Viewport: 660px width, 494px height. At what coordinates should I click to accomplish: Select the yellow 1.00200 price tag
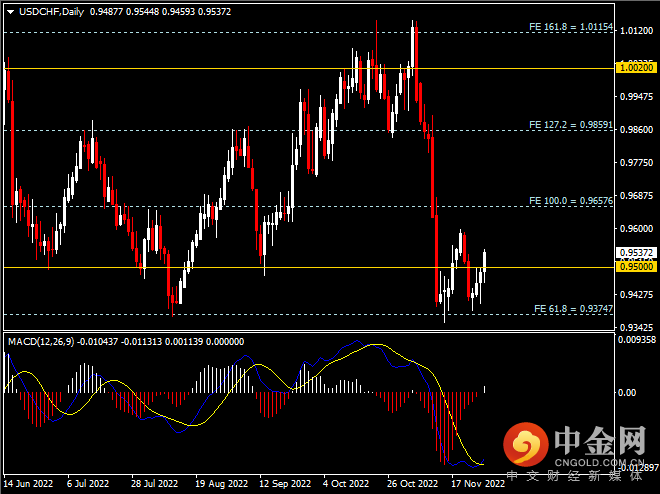(x=636, y=68)
